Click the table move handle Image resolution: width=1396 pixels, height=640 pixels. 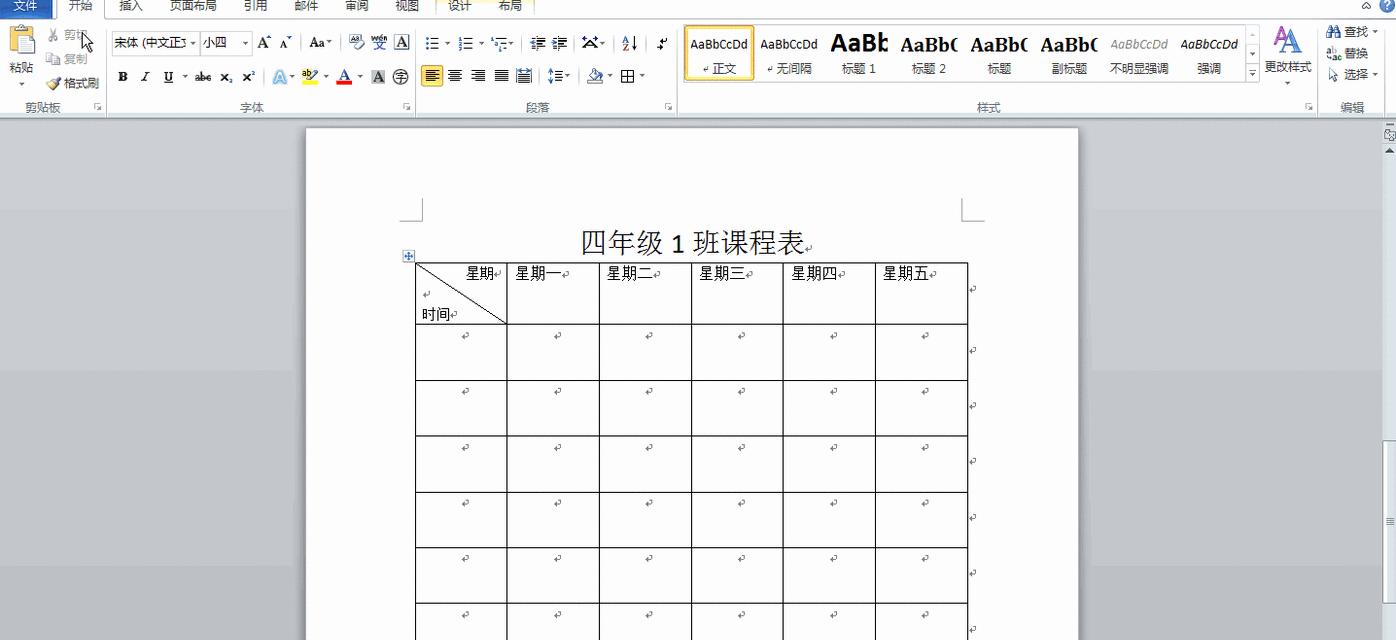pos(409,256)
